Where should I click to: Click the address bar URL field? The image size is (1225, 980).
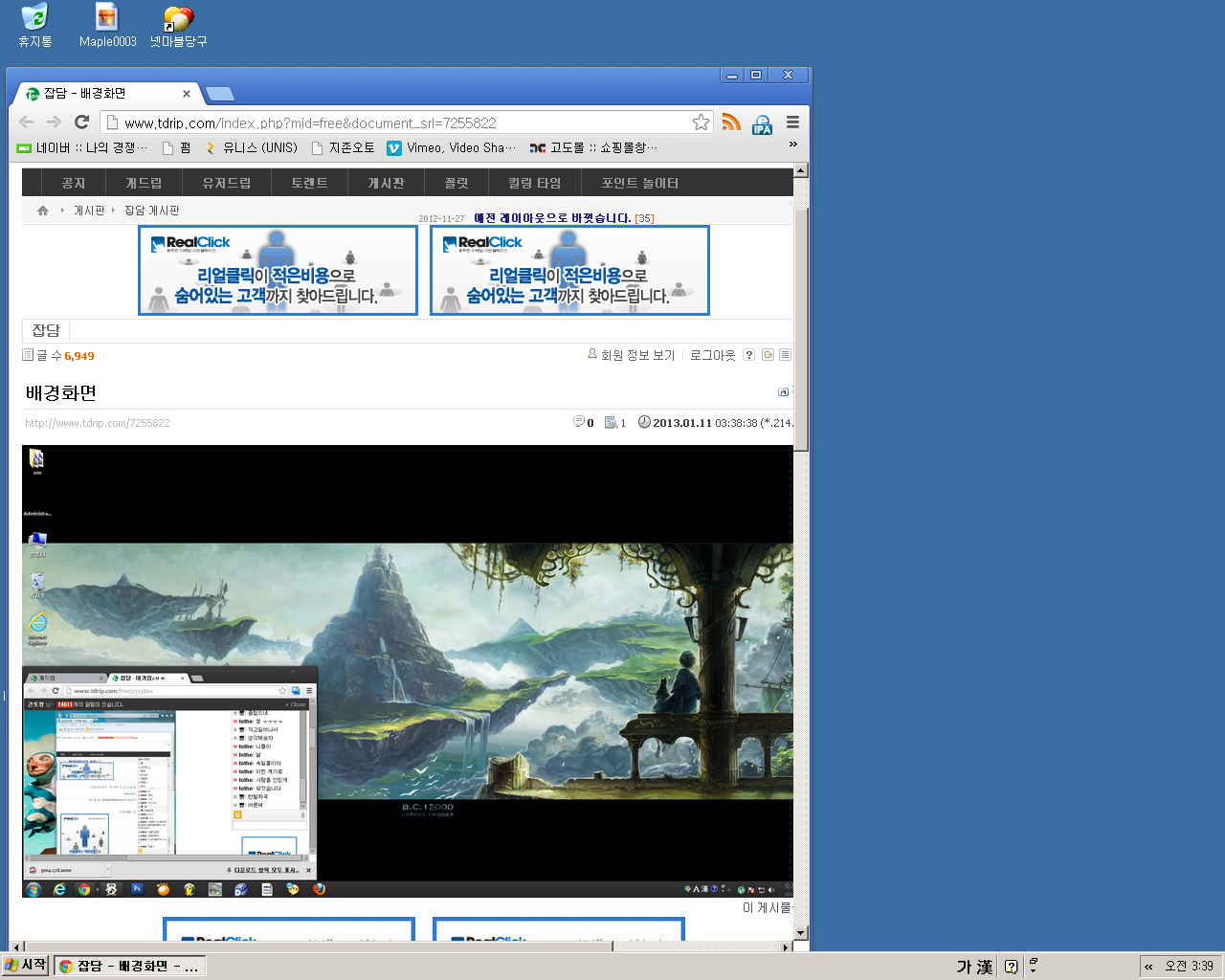[402, 122]
